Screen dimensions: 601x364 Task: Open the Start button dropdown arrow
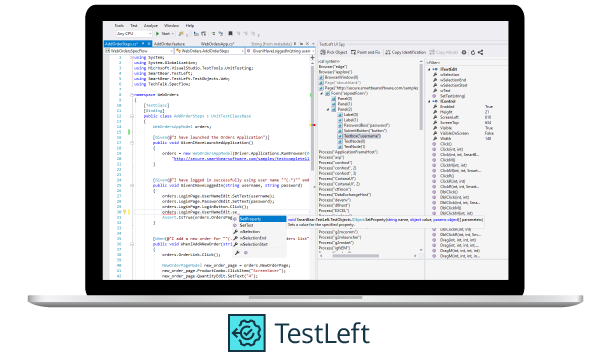coord(172,34)
